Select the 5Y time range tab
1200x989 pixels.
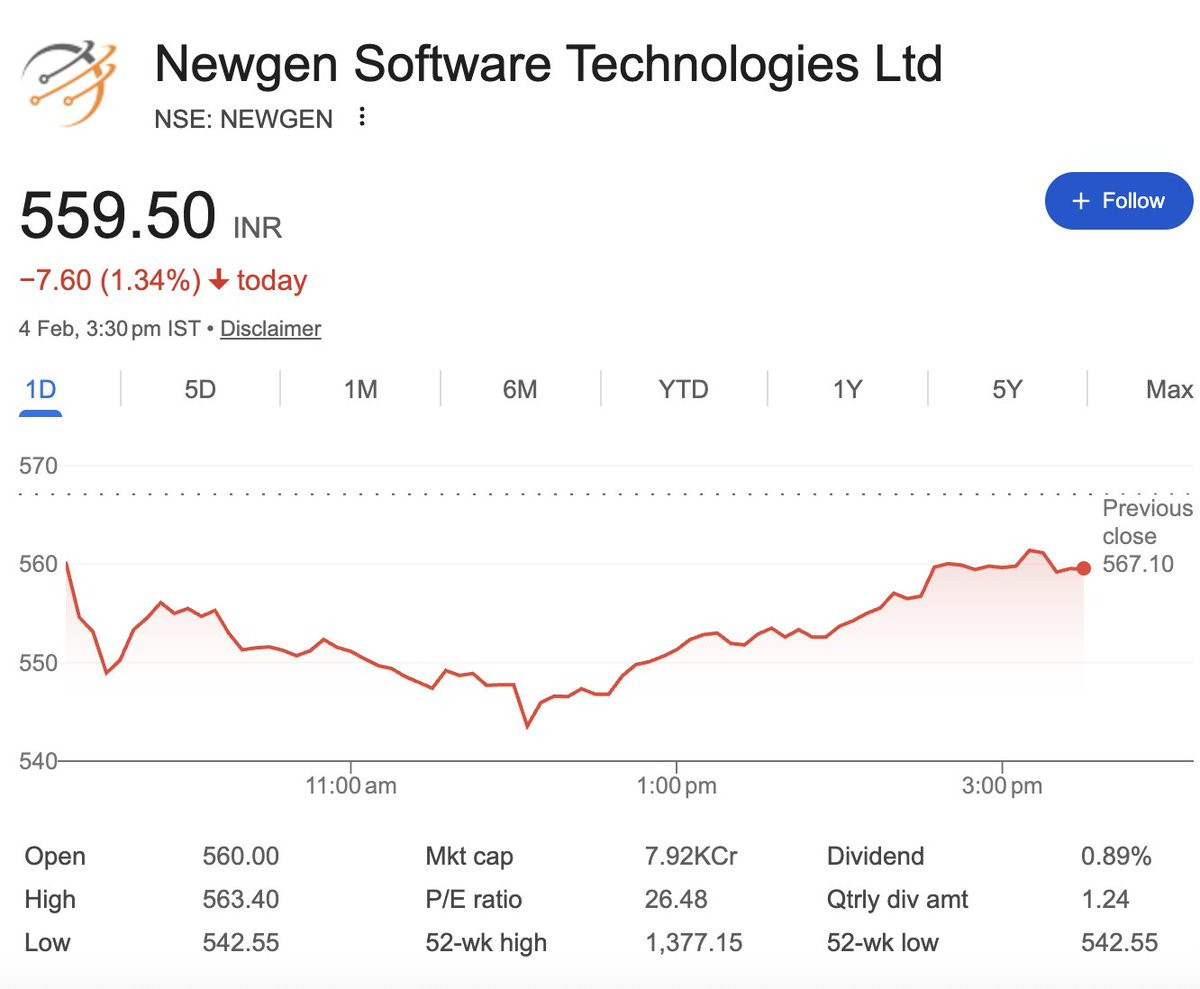click(1007, 389)
